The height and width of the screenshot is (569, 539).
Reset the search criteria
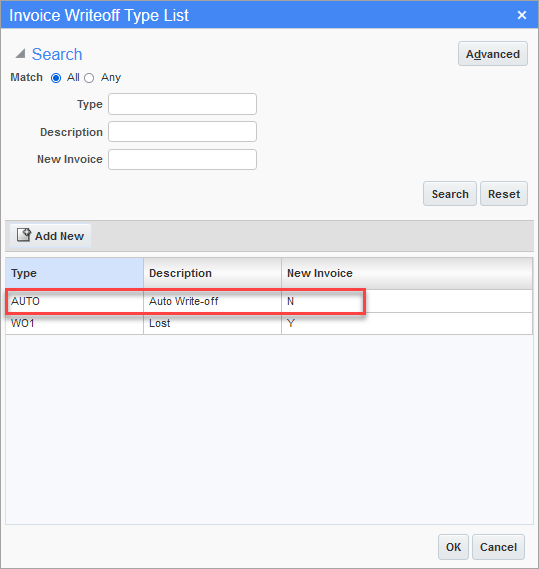(504, 194)
